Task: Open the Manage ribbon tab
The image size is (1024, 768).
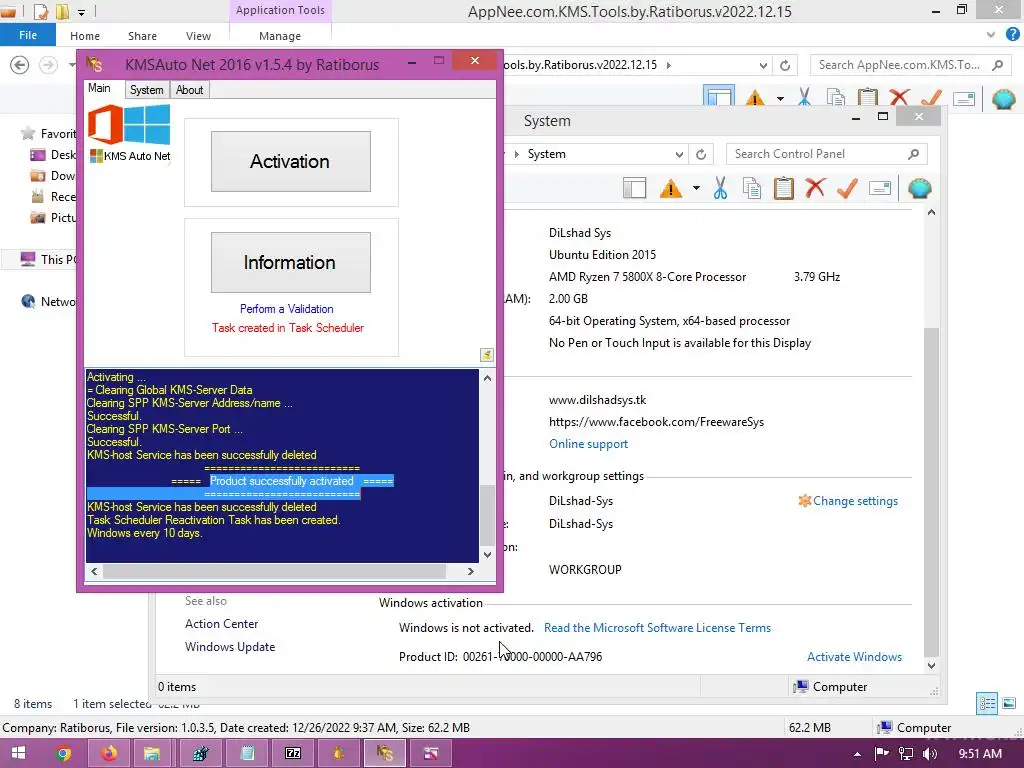Action: point(280,36)
